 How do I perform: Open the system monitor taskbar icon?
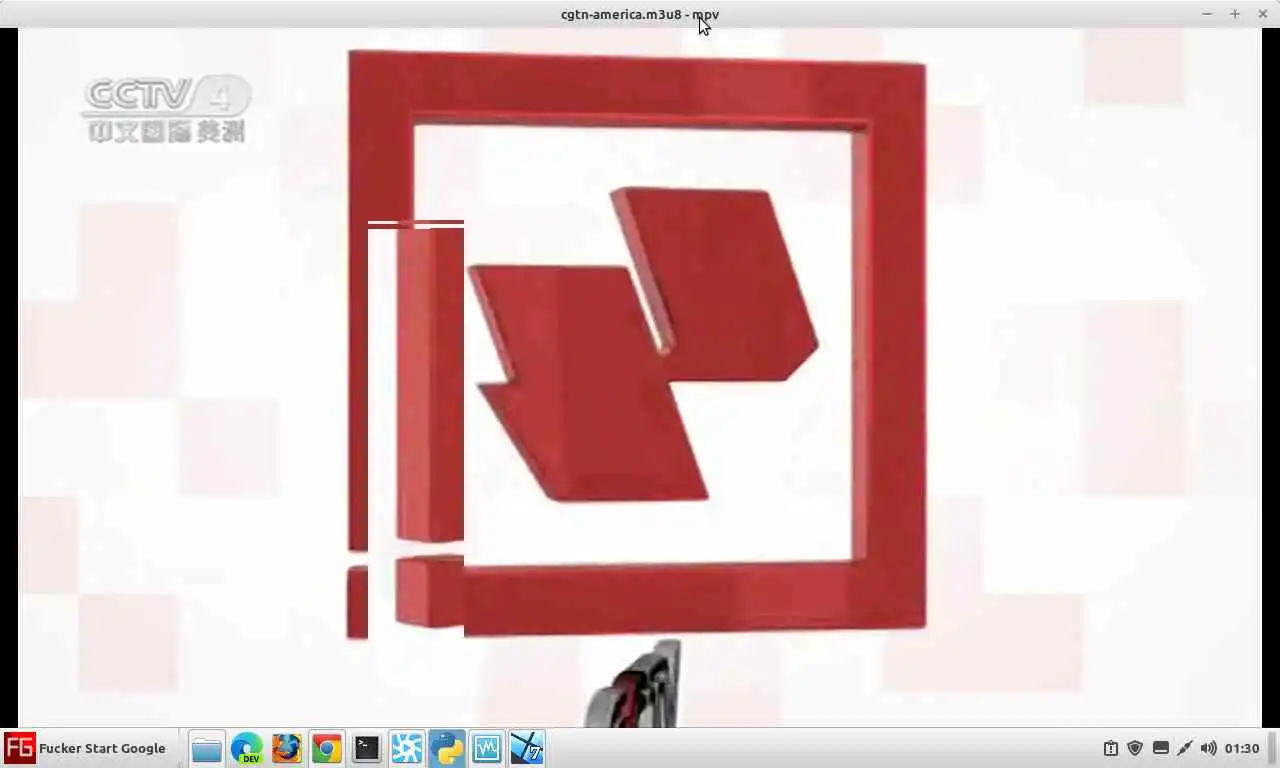click(487, 748)
